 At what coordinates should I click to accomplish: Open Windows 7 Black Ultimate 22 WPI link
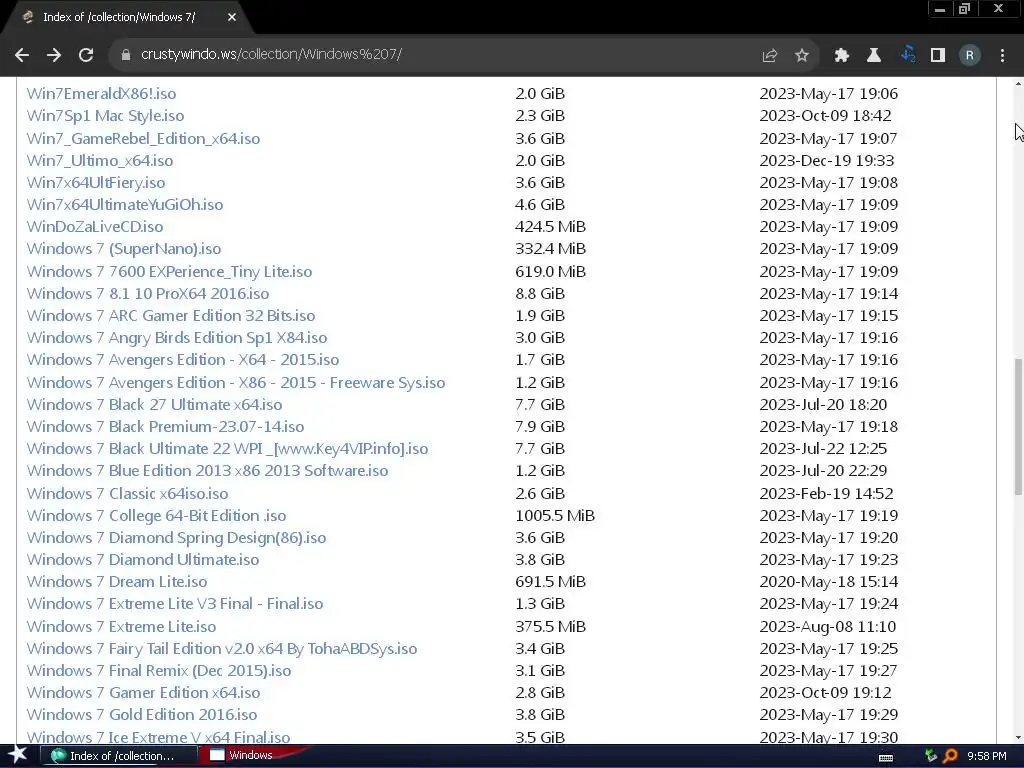tap(227, 449)
